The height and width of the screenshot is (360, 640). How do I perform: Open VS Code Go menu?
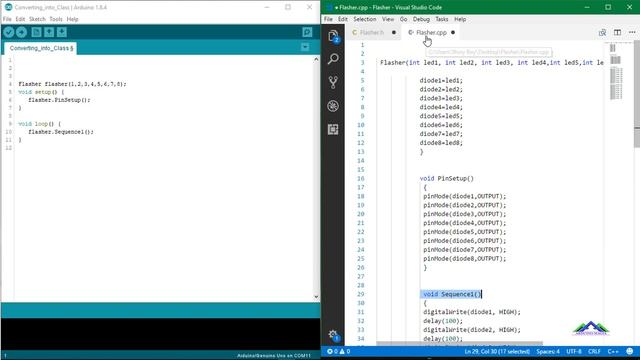[403, 19]
